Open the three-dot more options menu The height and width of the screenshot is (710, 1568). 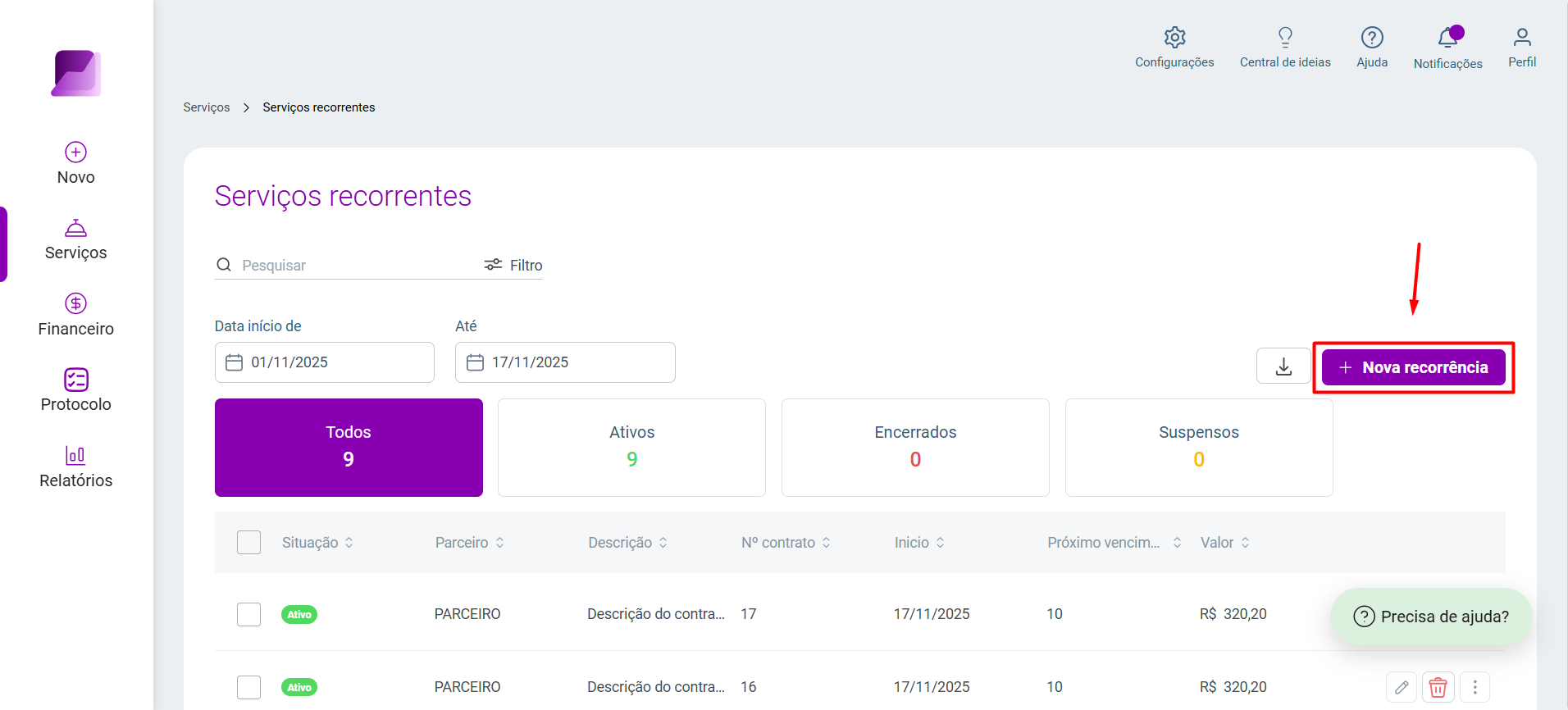point(1475,687)
